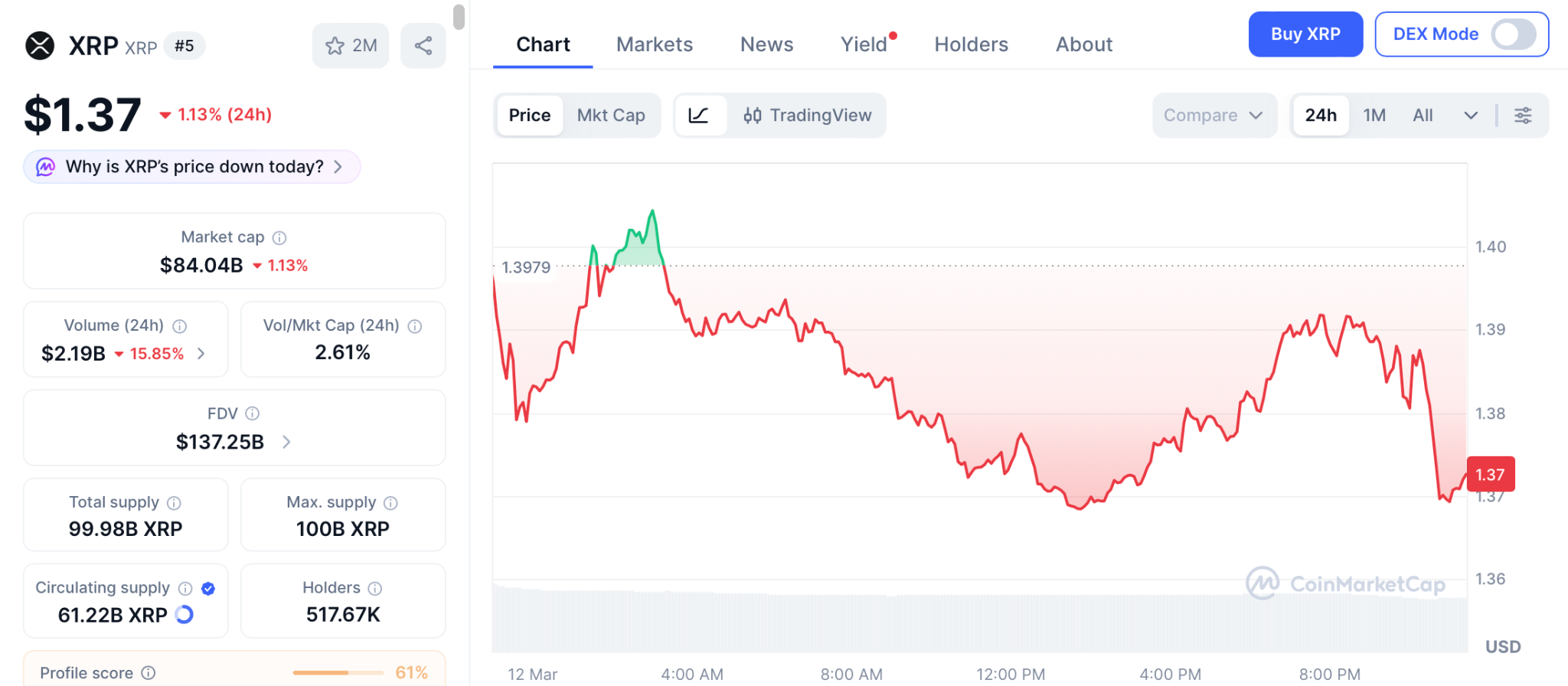The width and height of the screenshot is (1568, 686).
Task: Toggle DEX Mode switch
Action: (1513, 34)
